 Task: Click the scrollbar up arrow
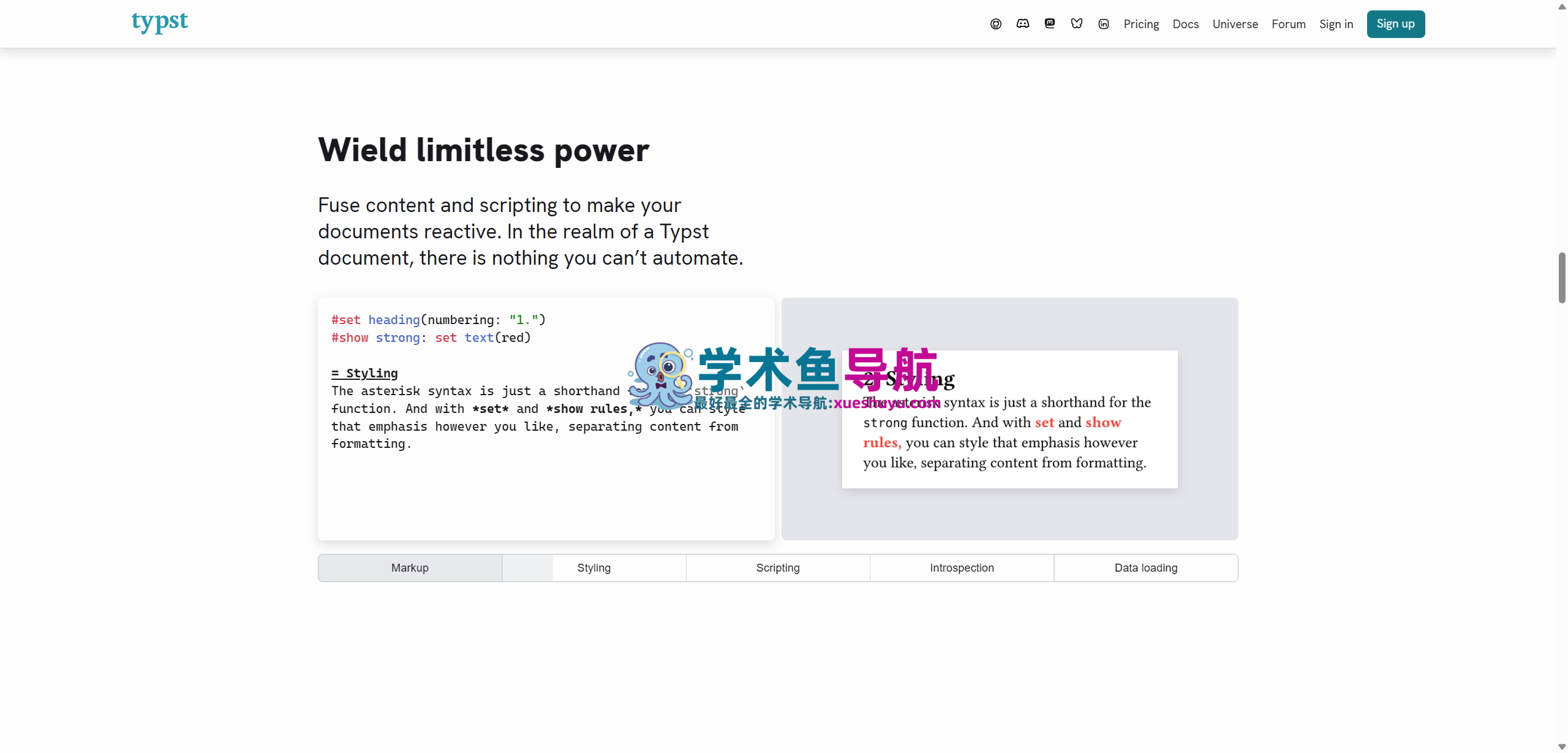coord(1562,6)
